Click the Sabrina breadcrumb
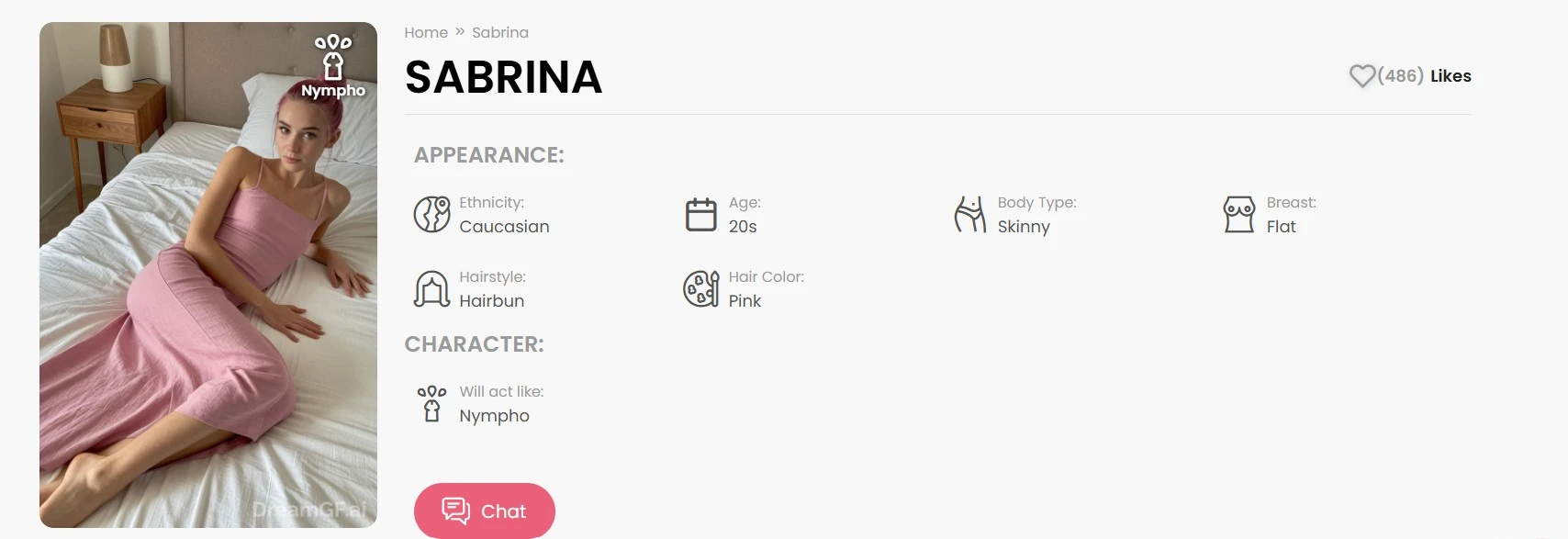 click(x=500, y=32)
